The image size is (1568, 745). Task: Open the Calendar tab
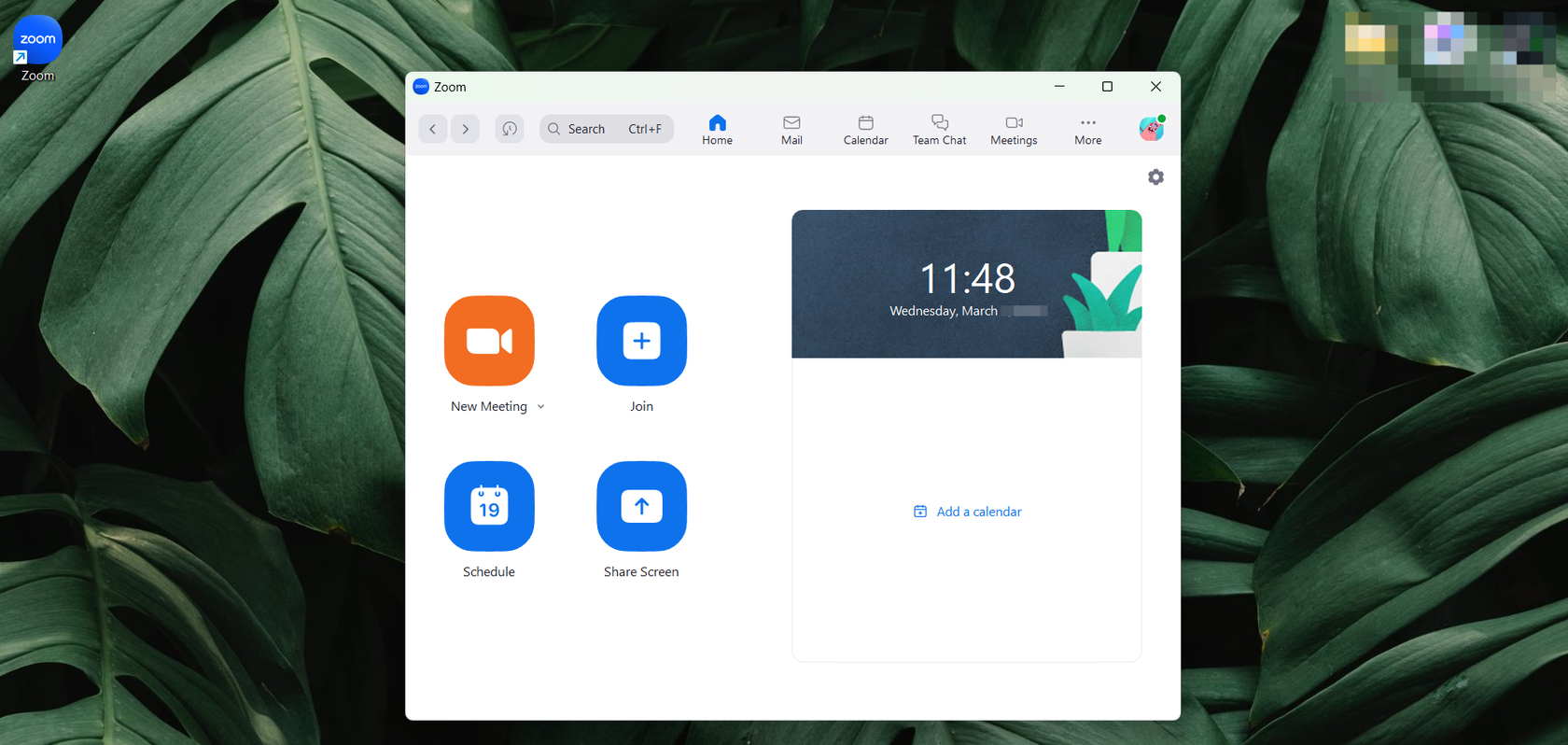(x=865, y=130)
